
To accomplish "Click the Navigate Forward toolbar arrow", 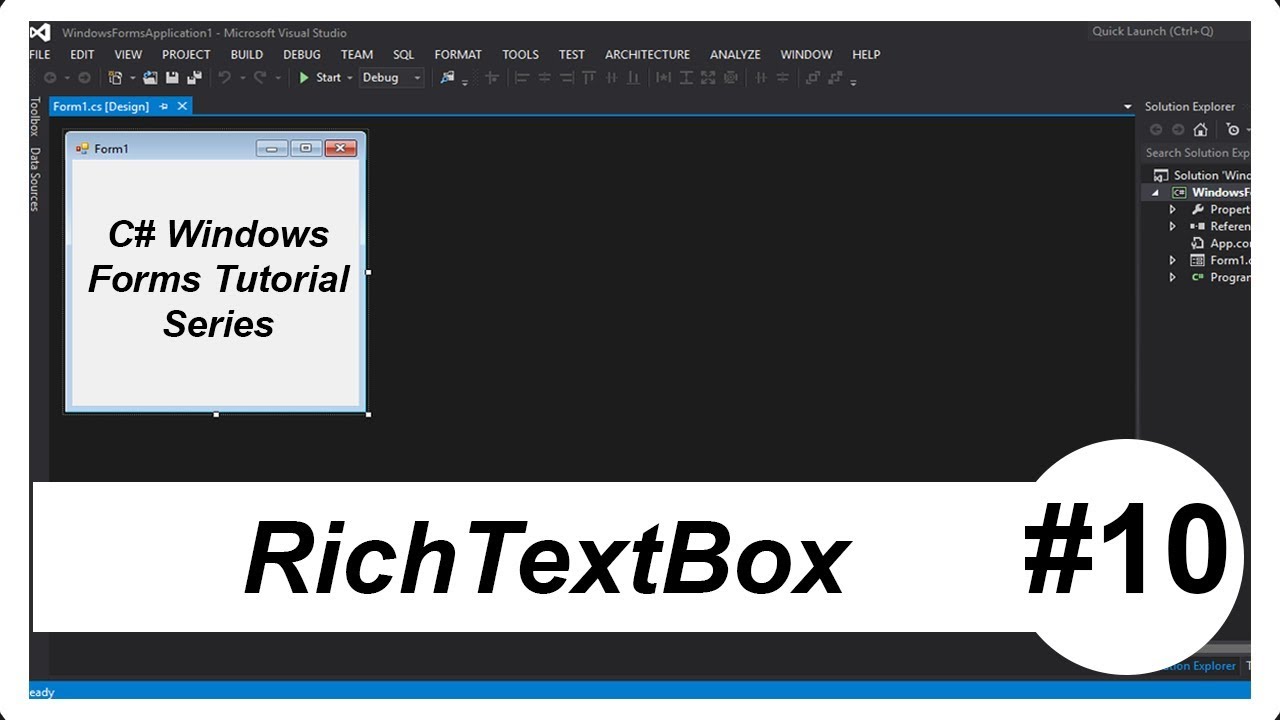I will coord(84,78).
